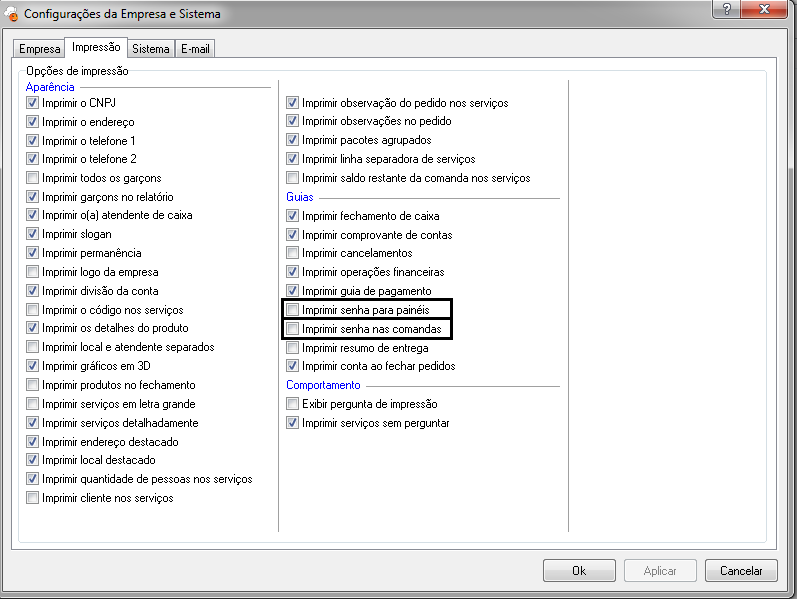Disable Imprimir gráficos em 3D

[33, 366]
